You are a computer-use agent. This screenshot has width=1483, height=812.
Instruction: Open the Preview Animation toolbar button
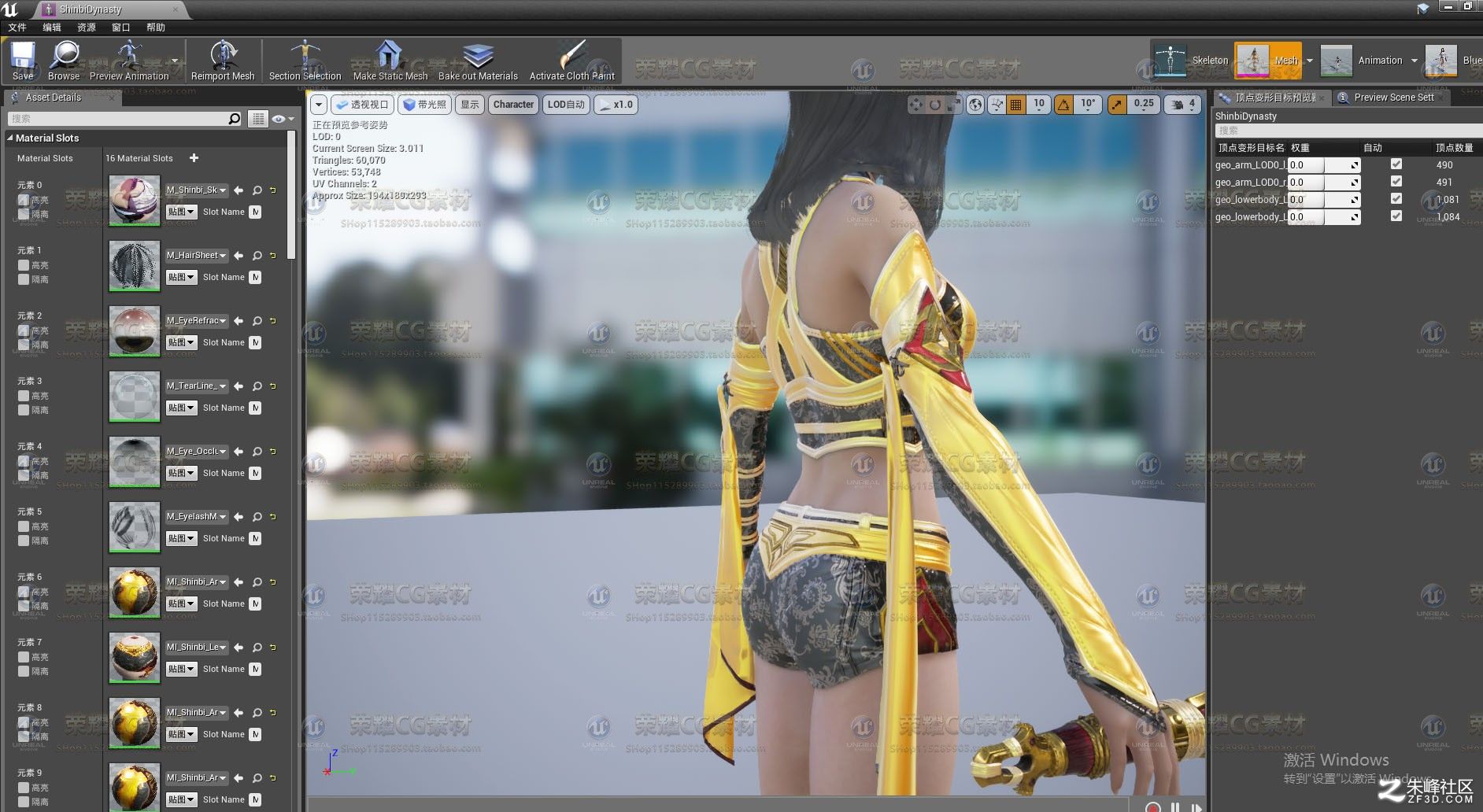tap(129, 61)
